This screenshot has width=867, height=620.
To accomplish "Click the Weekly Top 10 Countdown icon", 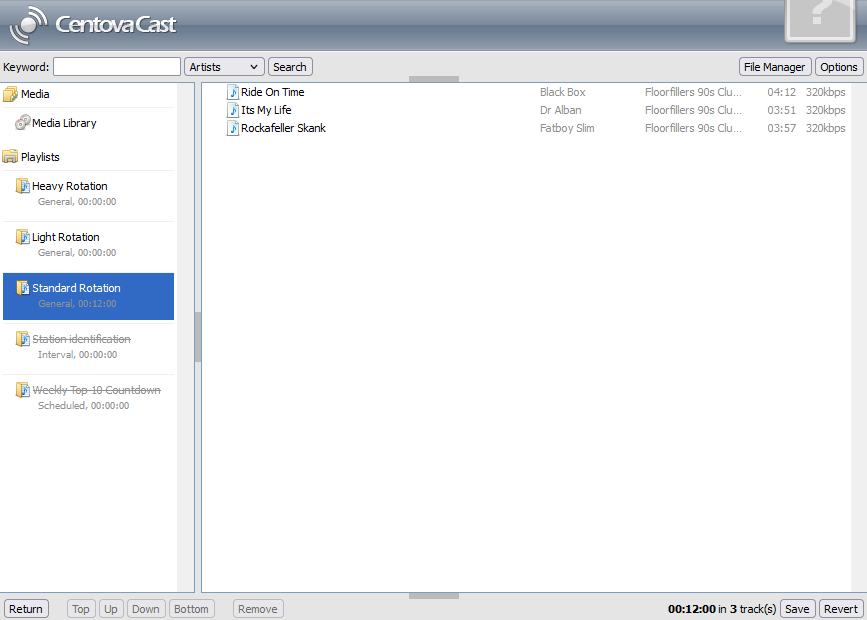I will click(x=23, y=389).
